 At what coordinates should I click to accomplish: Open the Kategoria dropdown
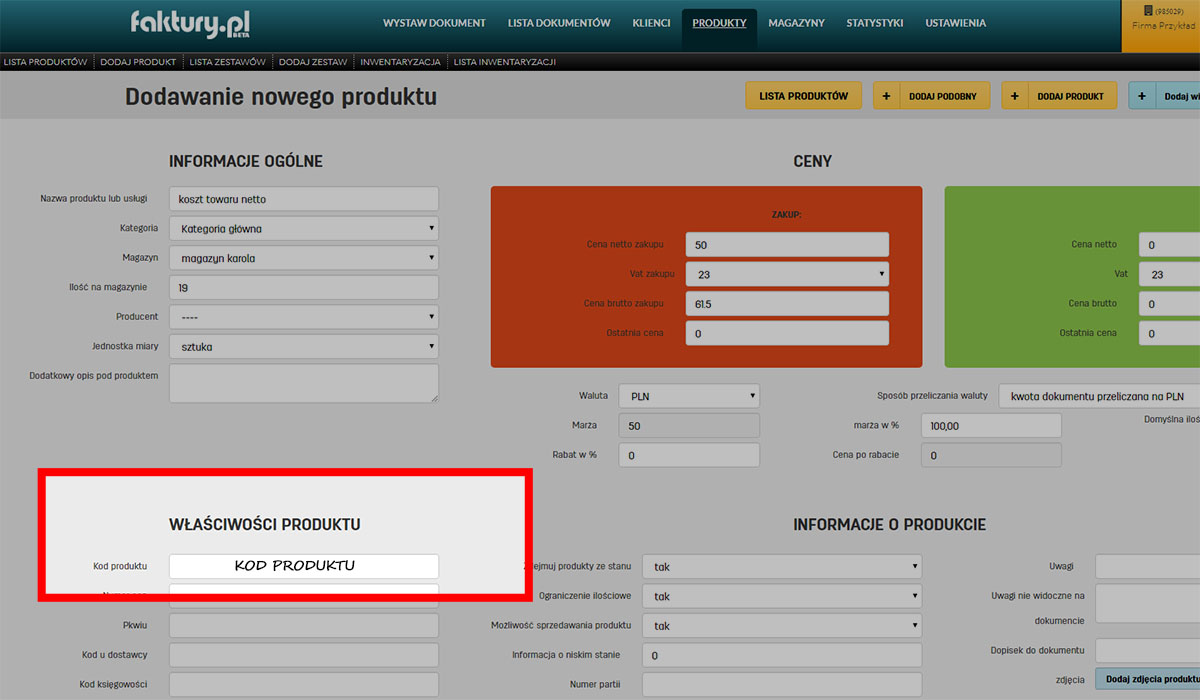tap(304, 229)
